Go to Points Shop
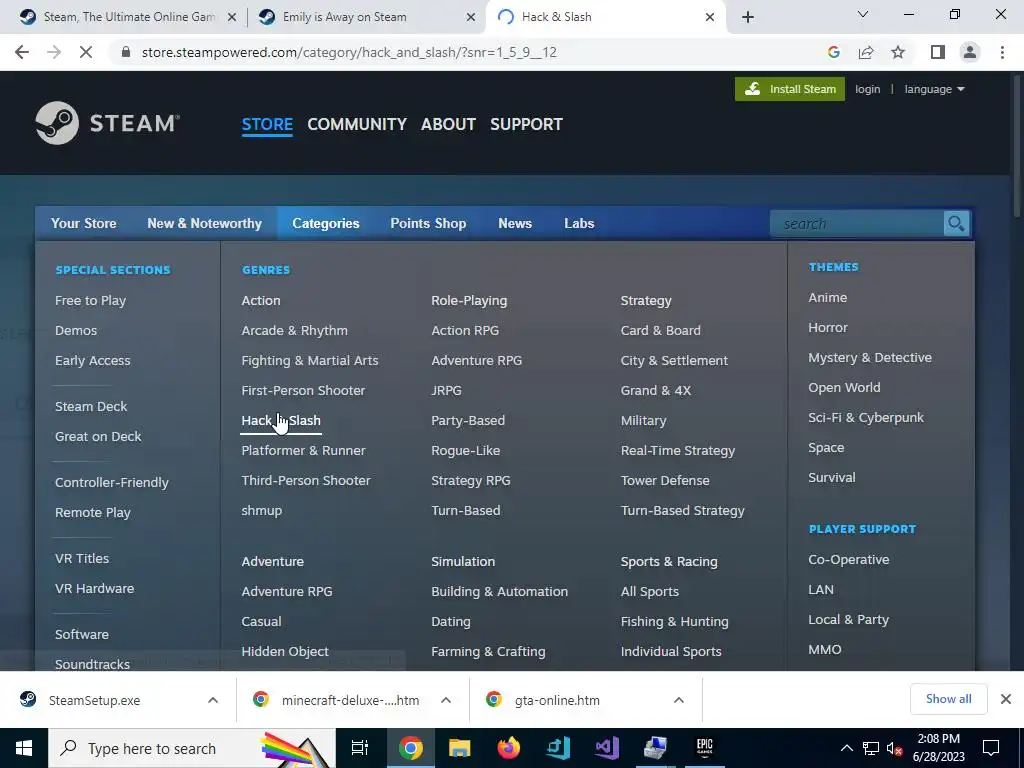The height and width of the screenshot is (768, 1024). click(428, 223)
